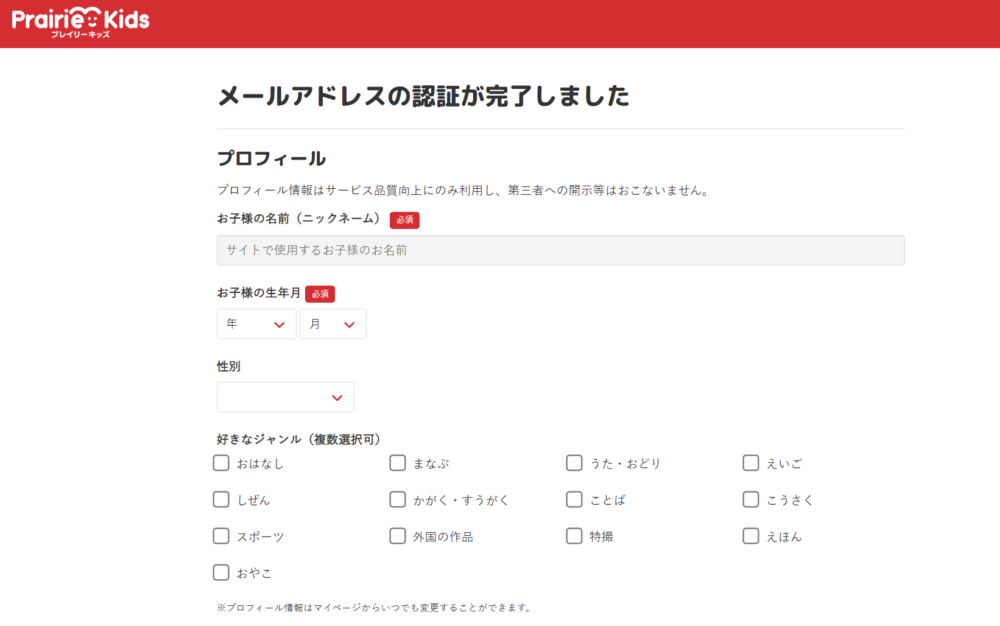Check the かがく・すうがく checkbox
This screenshot has height=626, width=1000.
tap(398, 499)
